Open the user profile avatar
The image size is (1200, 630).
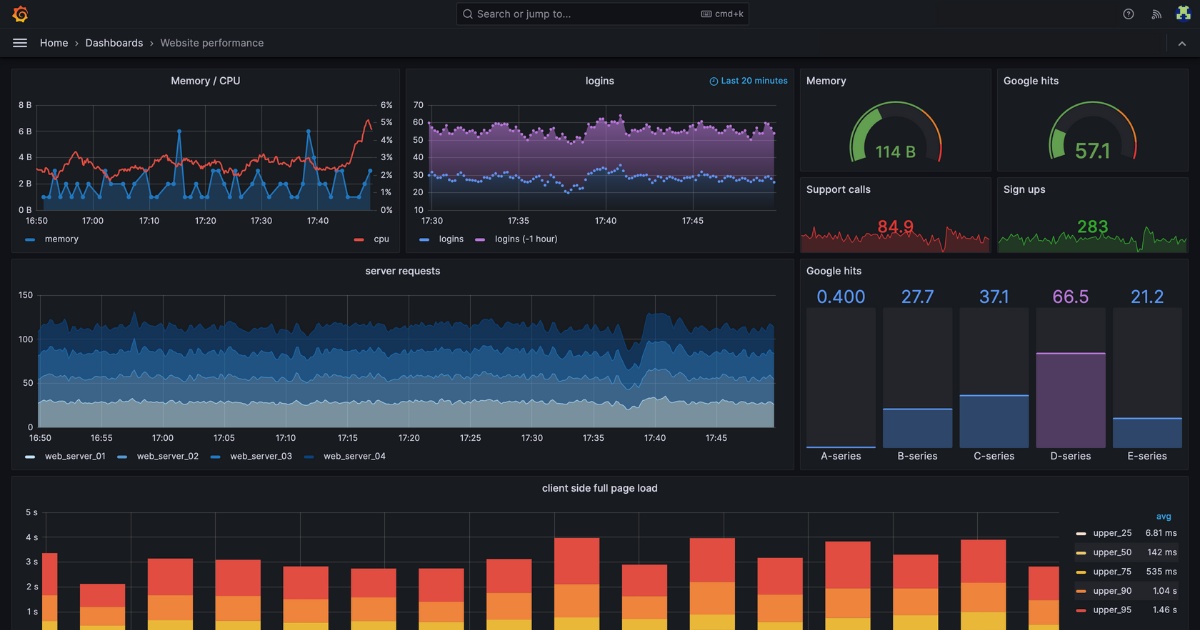1184,14
